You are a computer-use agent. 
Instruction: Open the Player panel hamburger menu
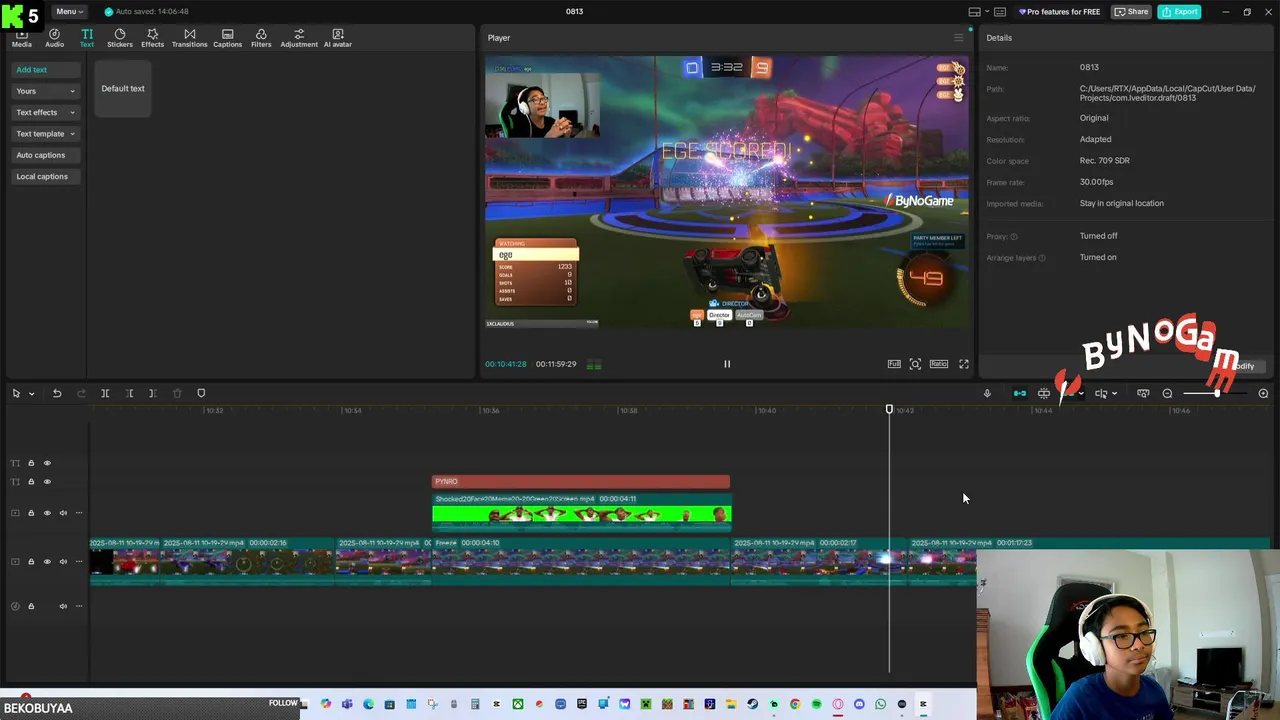(958, 38)
